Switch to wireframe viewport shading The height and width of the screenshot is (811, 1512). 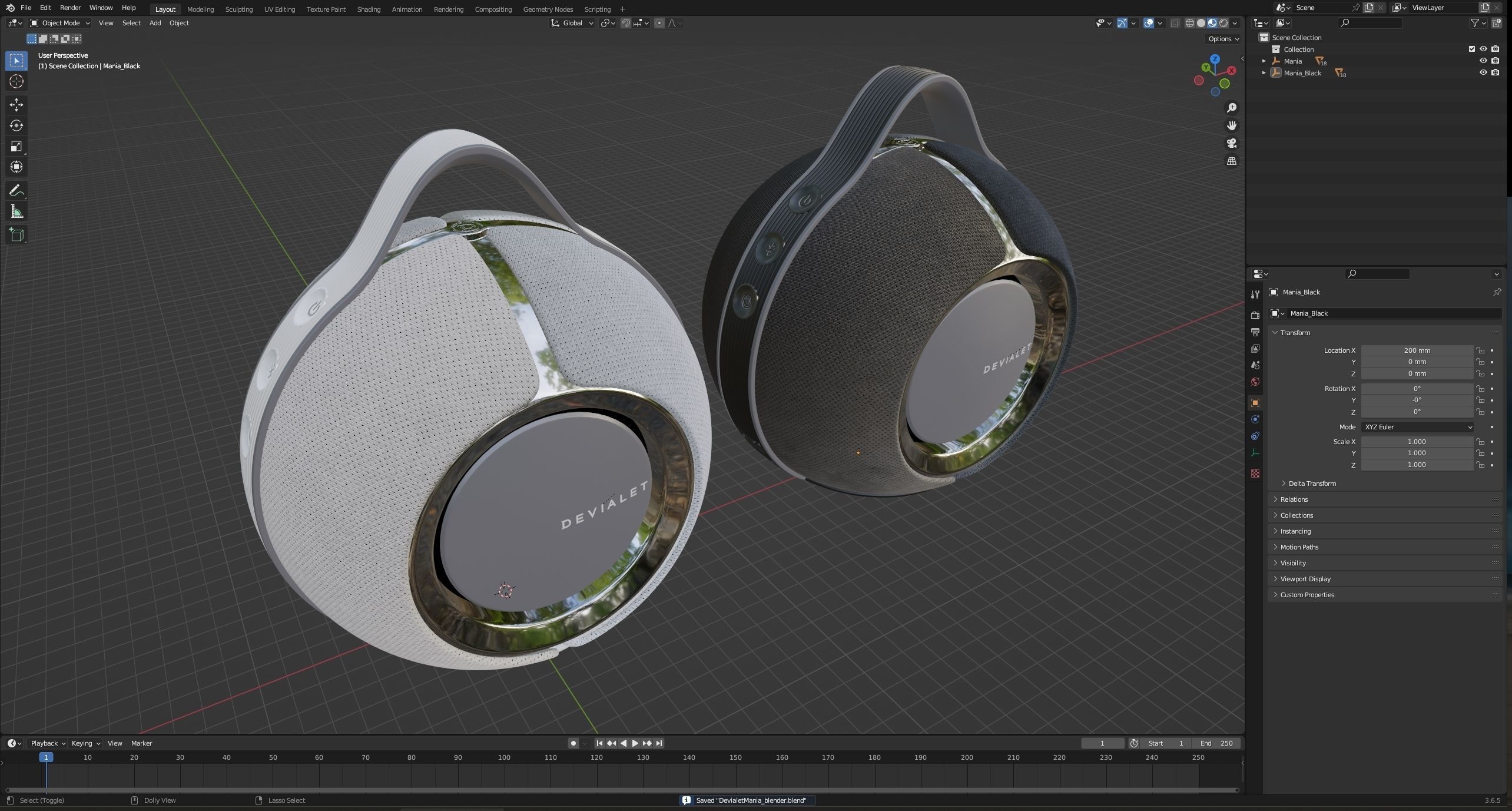click(x=1189, y=23)
